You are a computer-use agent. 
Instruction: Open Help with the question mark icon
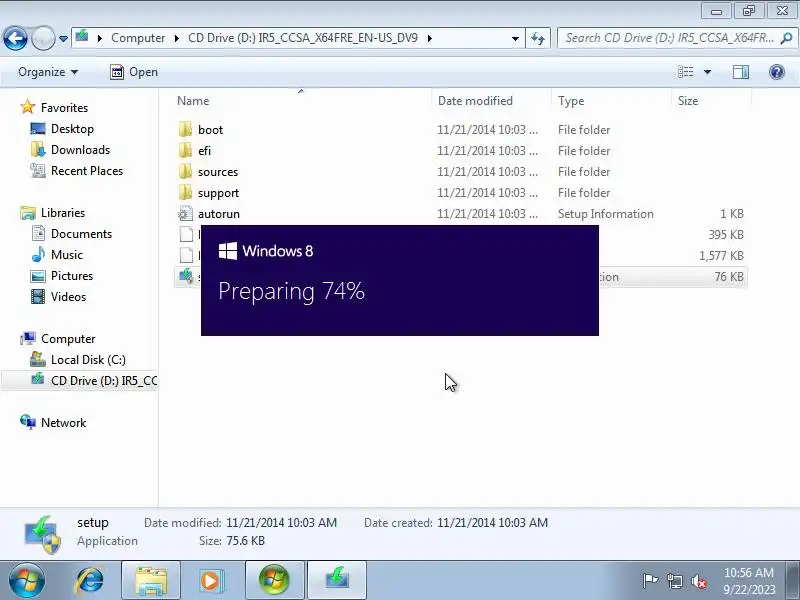click(777, 72)
